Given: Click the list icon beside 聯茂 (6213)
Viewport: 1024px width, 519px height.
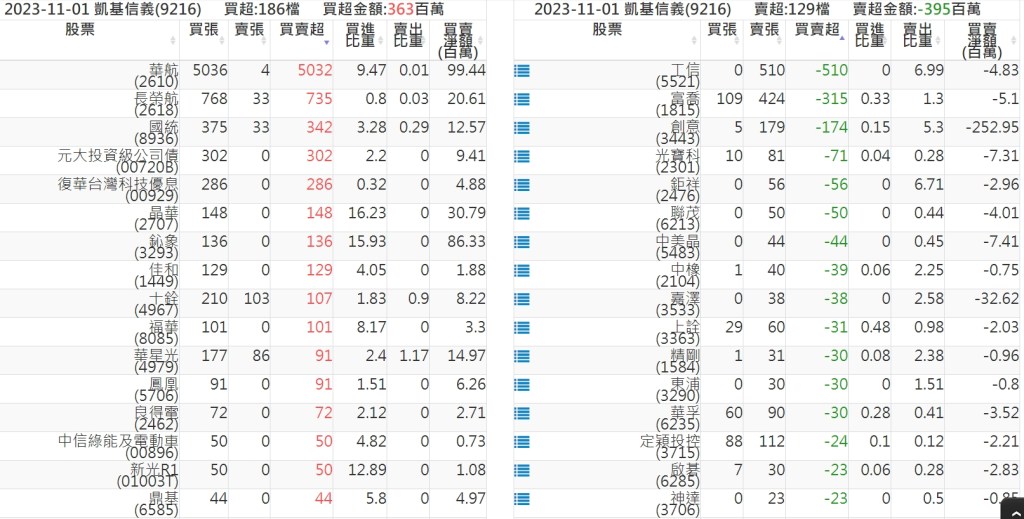Looking at the screenshot, I should [521, 214].
